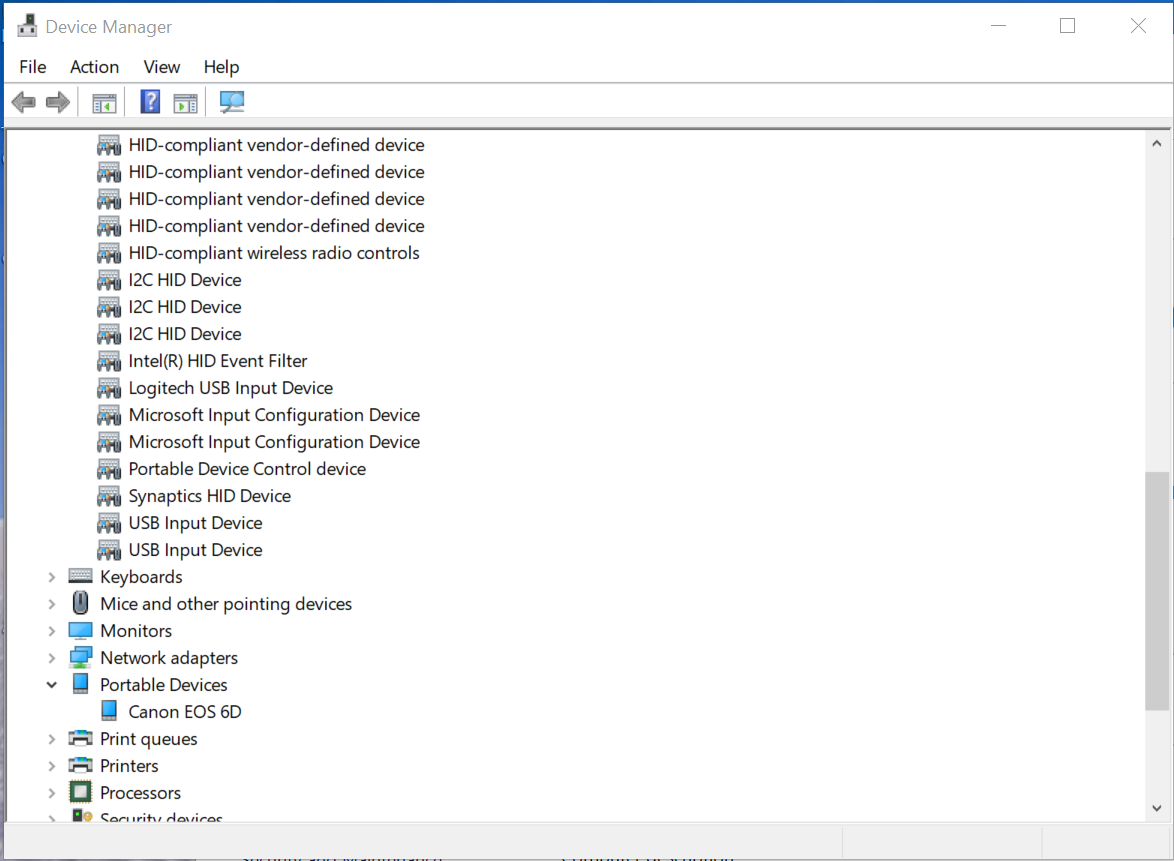
Task: Open the Action menu
Action: pyautogui.click(x=94, y=67)
